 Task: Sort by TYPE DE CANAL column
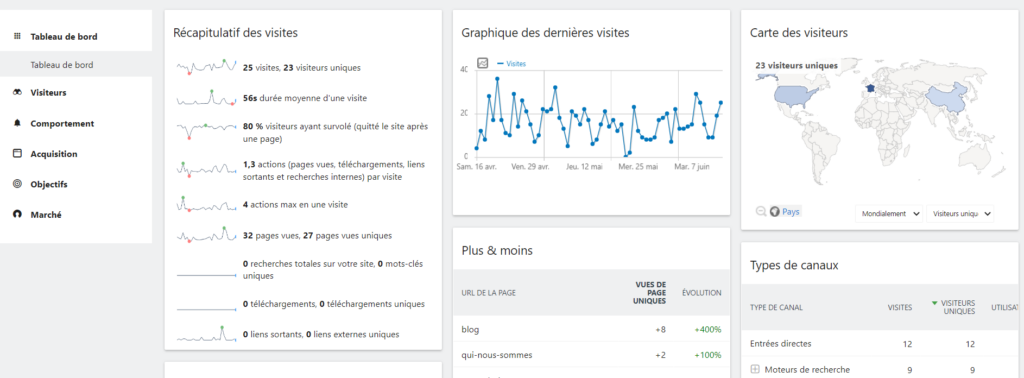[x=776, y=307]
